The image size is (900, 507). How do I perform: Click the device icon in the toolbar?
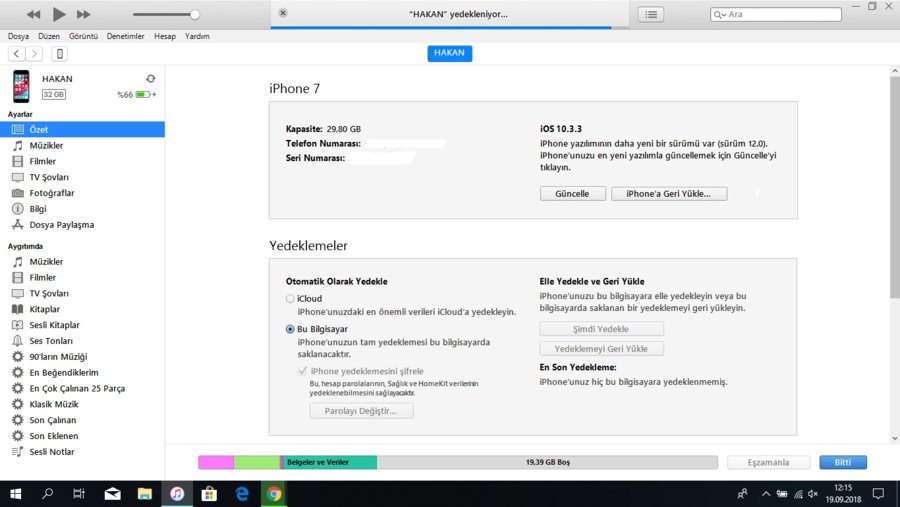click(60, 54)
